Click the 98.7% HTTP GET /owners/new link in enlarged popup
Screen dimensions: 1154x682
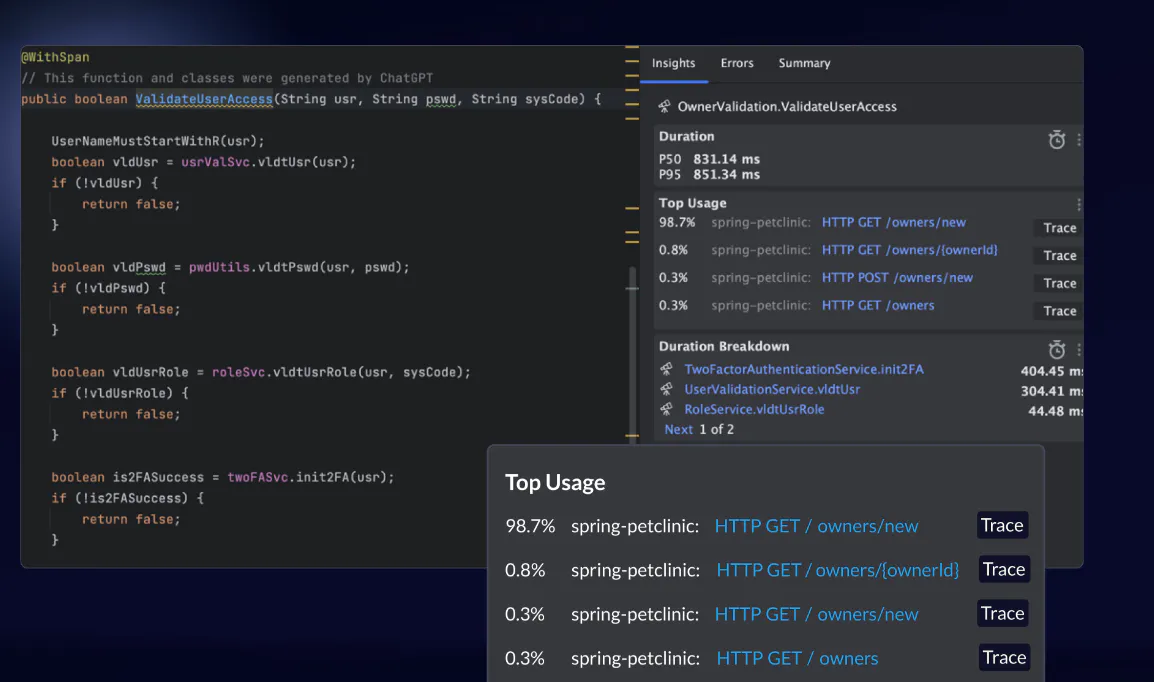[816, 526]
